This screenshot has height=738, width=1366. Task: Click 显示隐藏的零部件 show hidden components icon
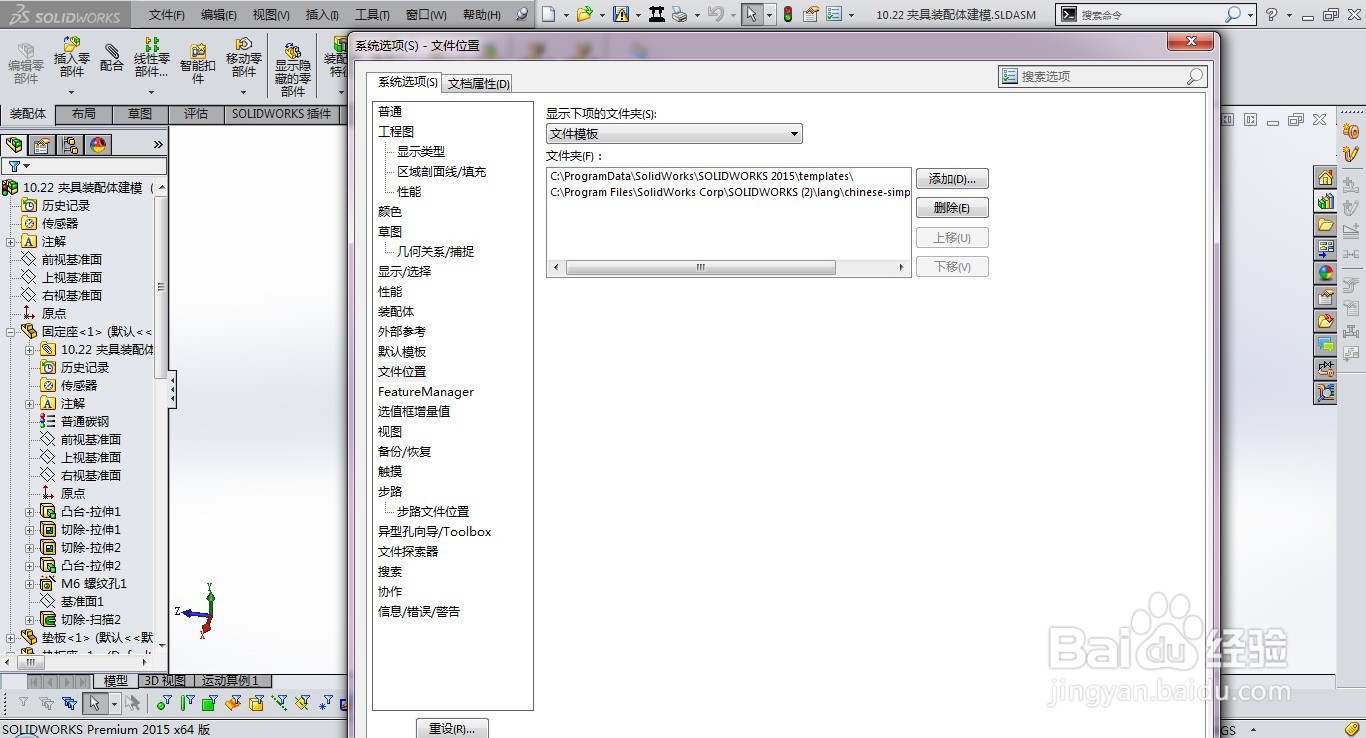pyautogui.click(x=293, y=50)
